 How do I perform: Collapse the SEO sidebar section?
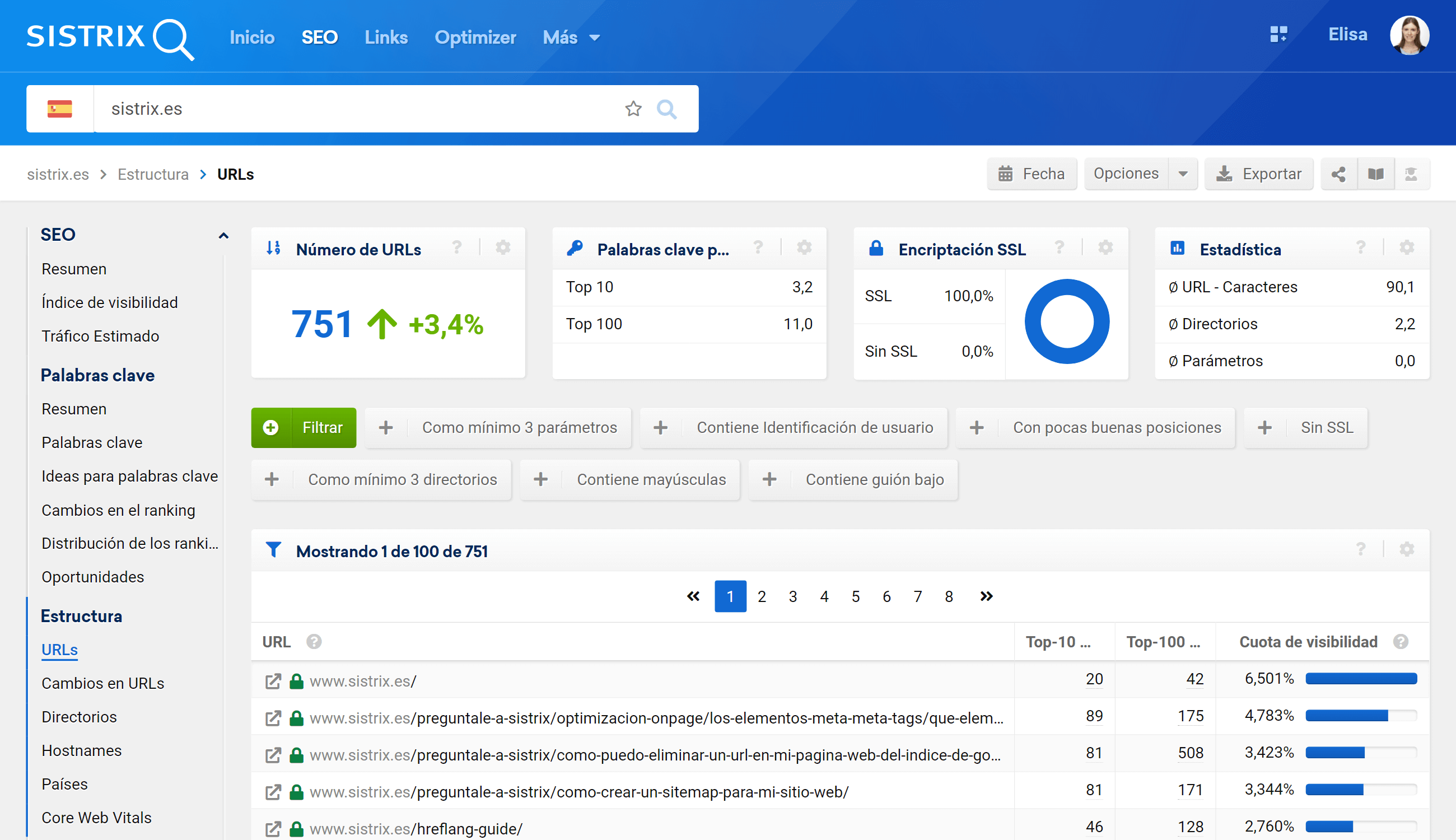point(223,235)
